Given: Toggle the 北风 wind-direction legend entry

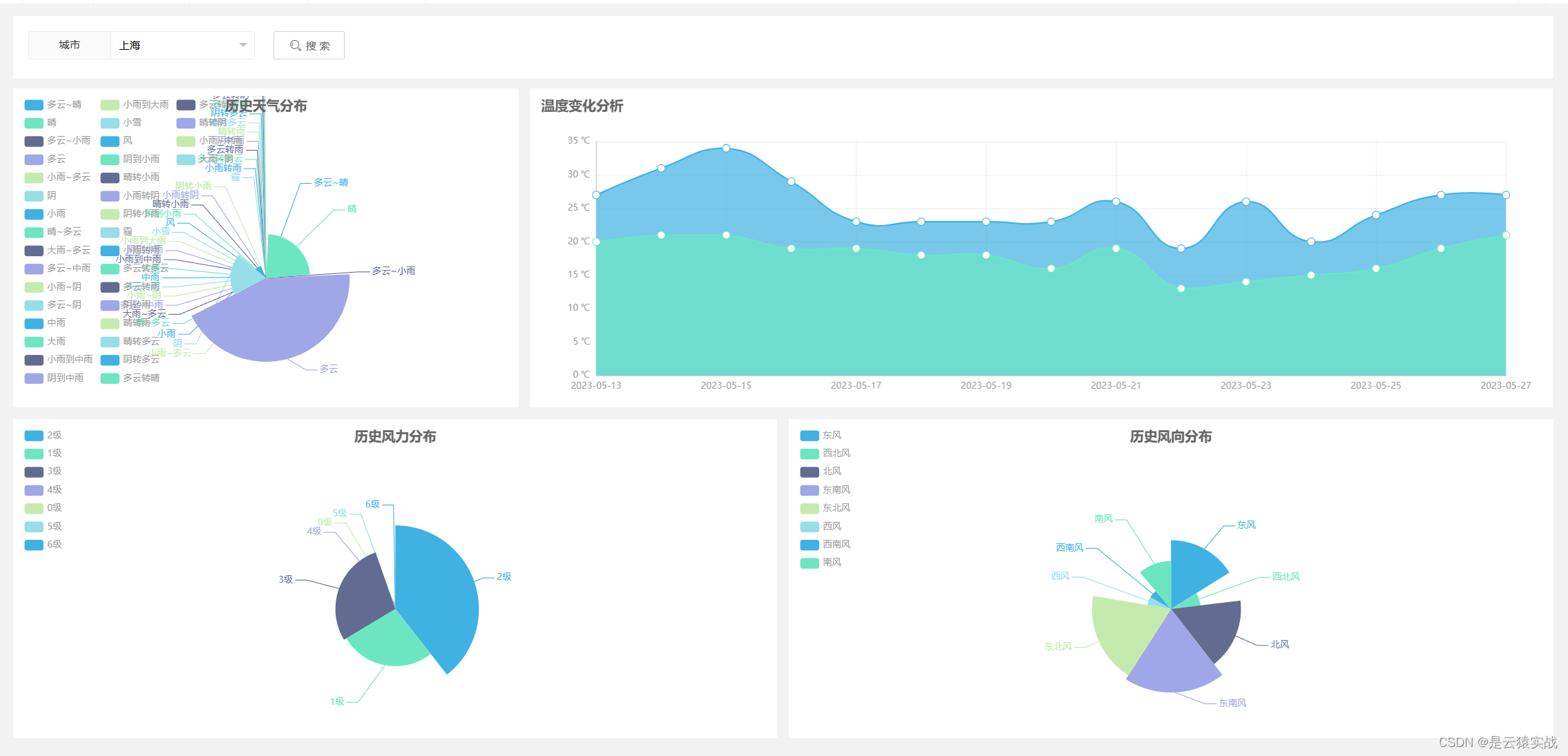Looking at the screenshot, I should [x=821, y=471].
